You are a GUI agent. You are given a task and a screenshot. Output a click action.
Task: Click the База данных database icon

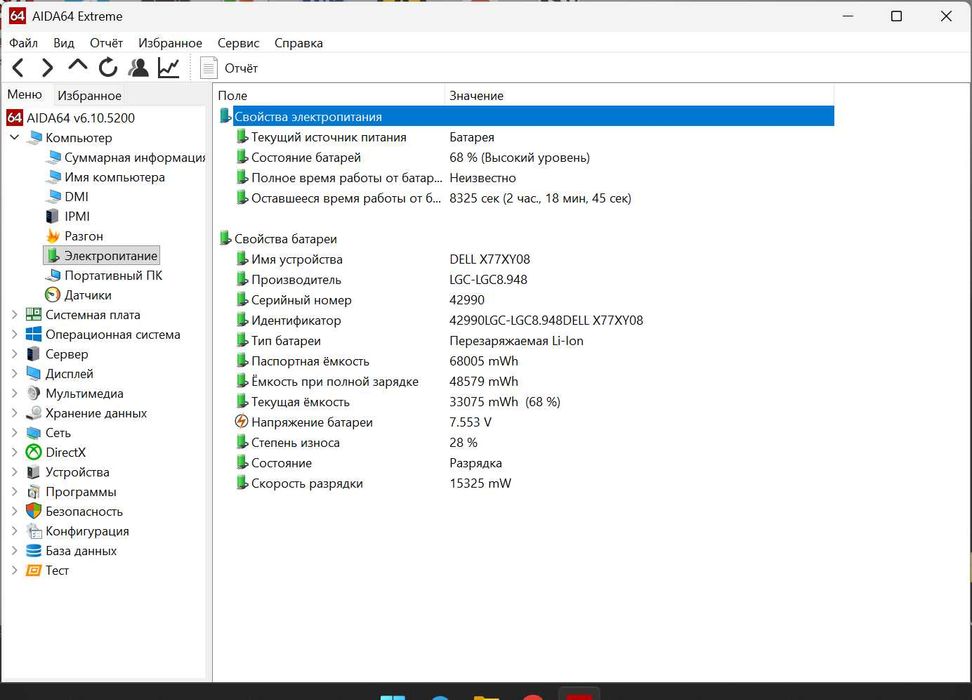33,551
